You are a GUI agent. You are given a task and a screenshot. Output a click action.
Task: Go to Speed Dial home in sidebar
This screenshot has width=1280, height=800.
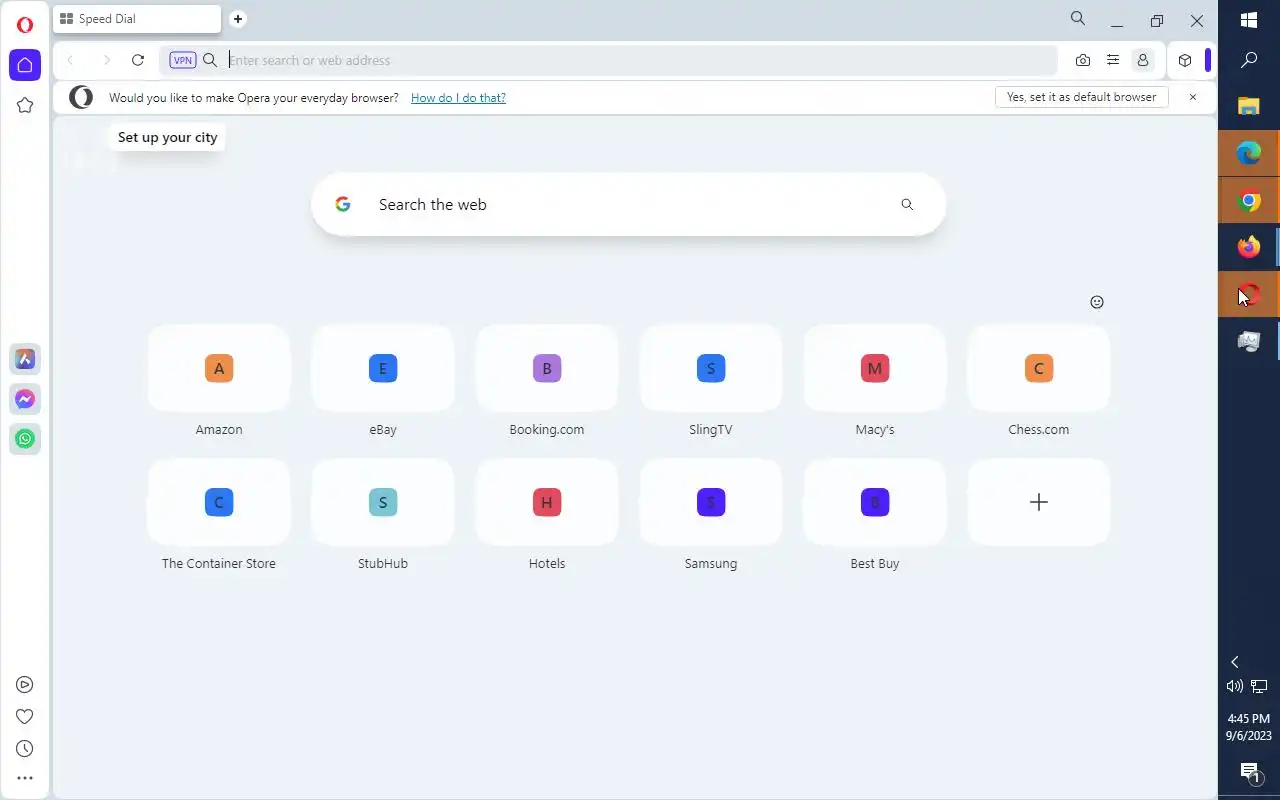point(25,65)
